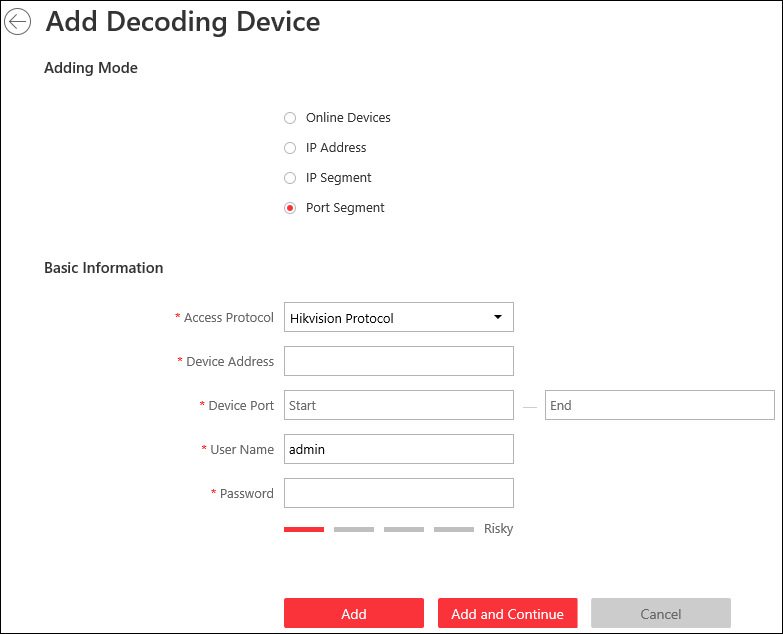Open the Access Protocol dropdown
This screenshot has width=783, height=634.
coord(398,318)
